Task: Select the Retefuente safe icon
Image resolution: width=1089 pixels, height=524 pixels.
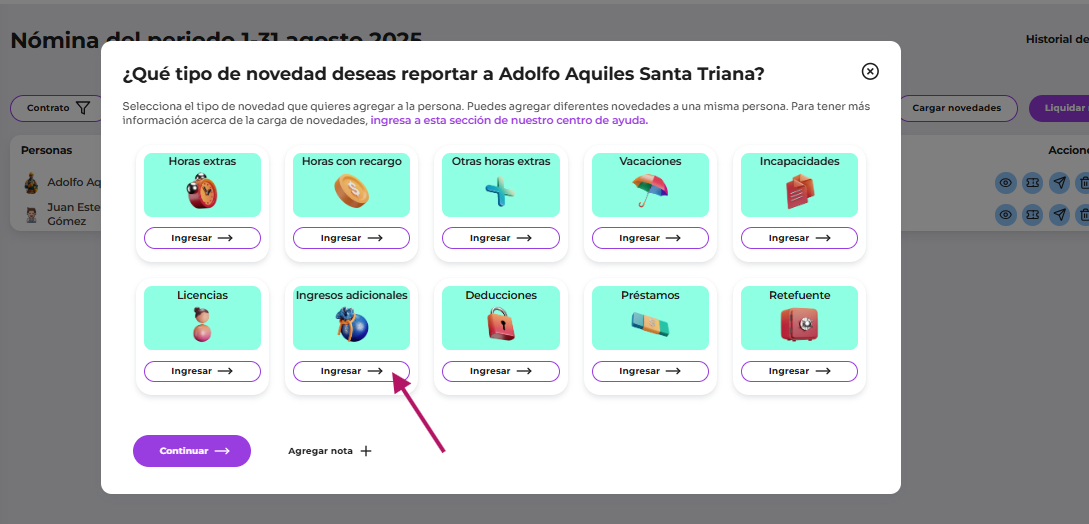Action: [799, 325]
